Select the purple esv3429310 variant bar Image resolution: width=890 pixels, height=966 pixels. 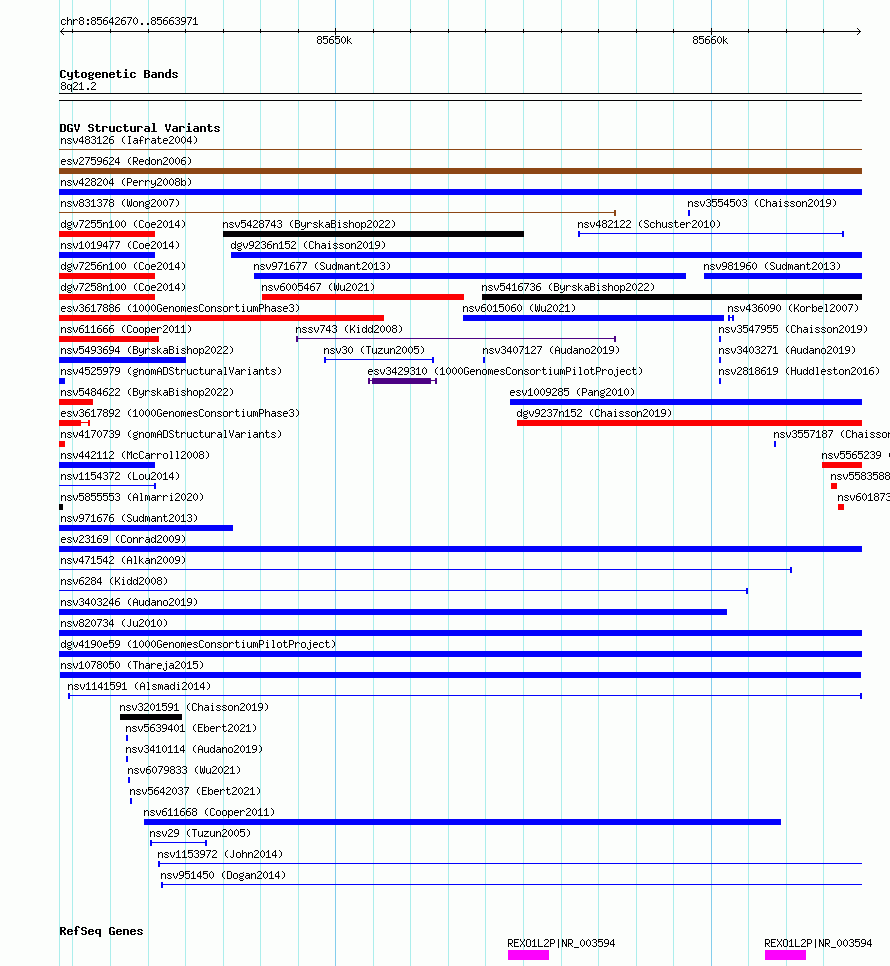402,381
